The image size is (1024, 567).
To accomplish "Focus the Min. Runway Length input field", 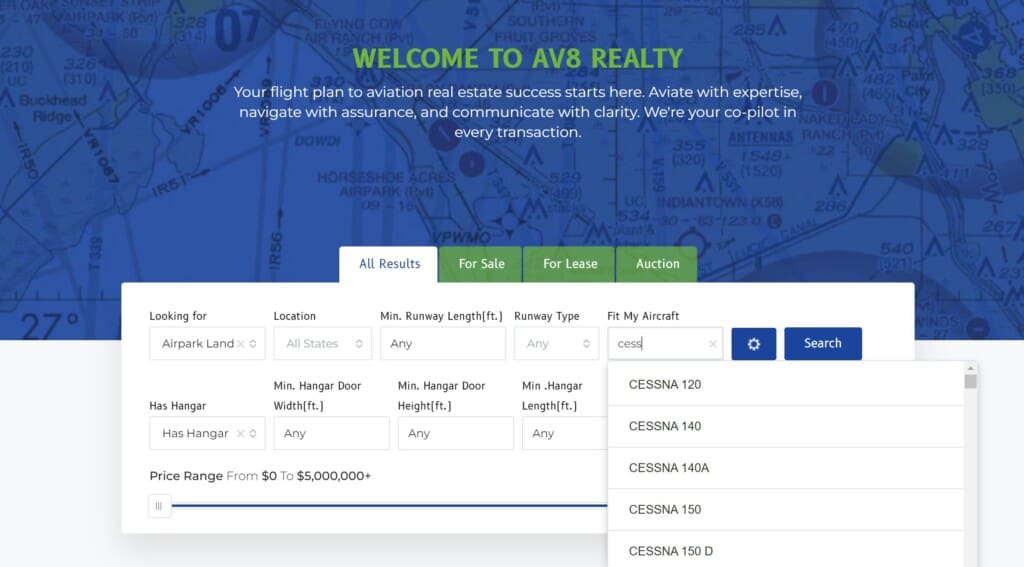I will tap(442, 344).
